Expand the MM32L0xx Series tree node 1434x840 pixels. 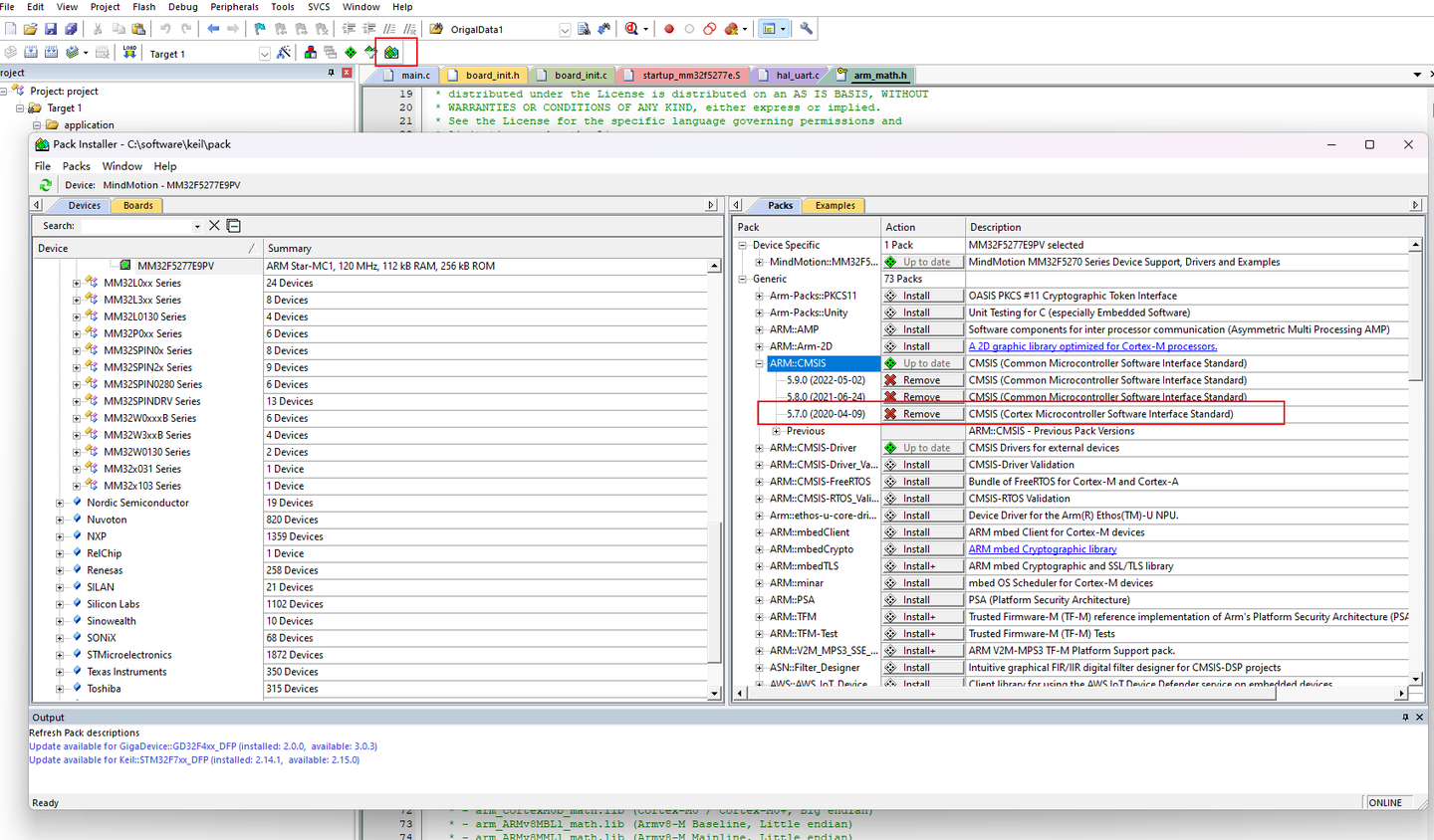(x=77, y=284)
